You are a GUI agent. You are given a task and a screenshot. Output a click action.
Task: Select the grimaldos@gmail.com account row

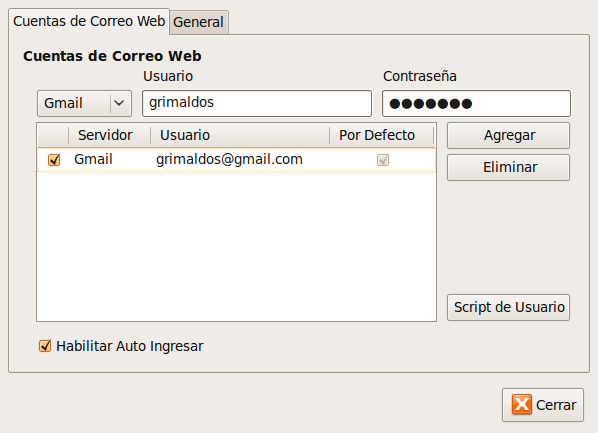(236, 159)
